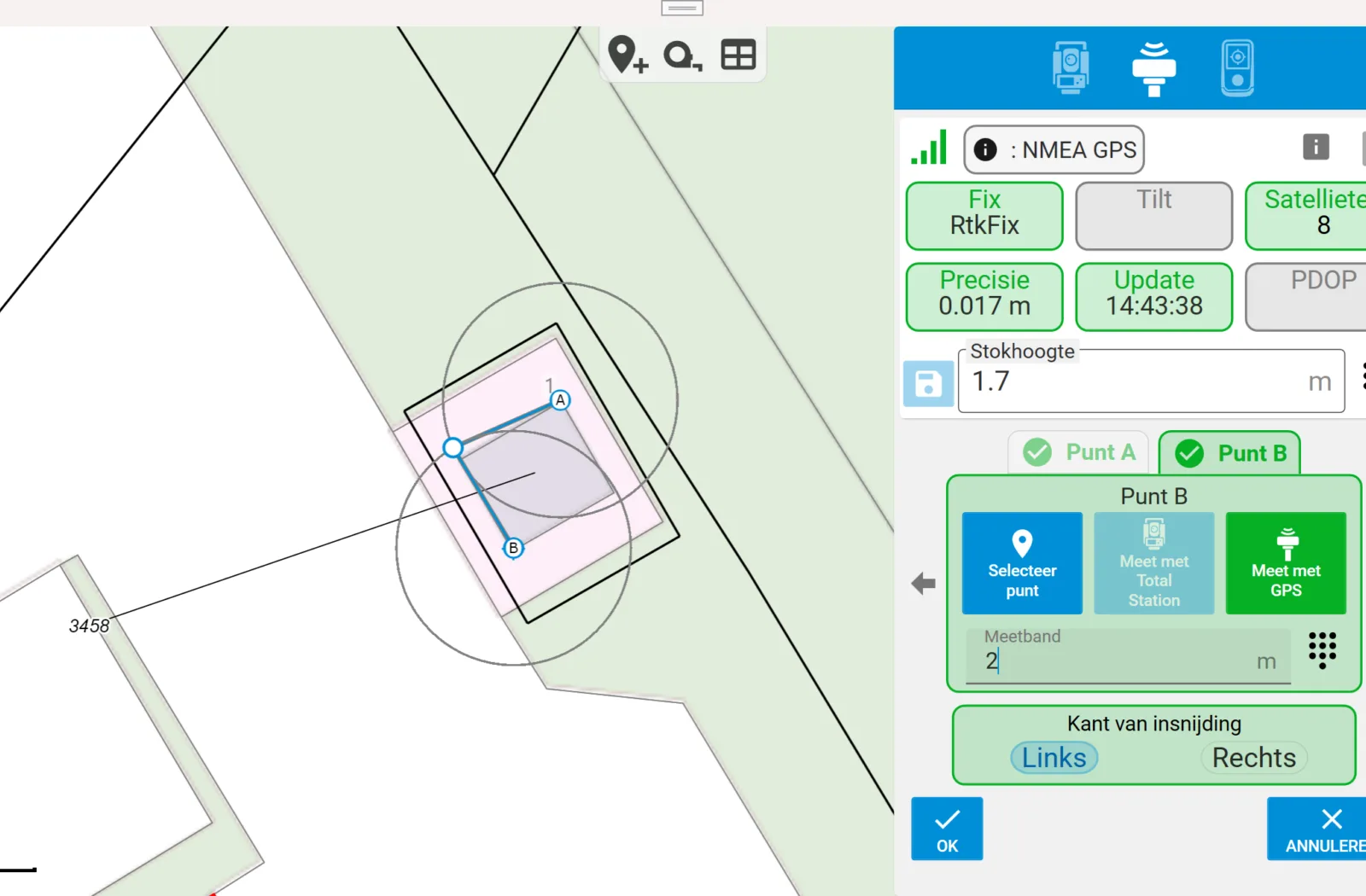
Task: Switch to the Punt A tab
Action: (1078, 452)
